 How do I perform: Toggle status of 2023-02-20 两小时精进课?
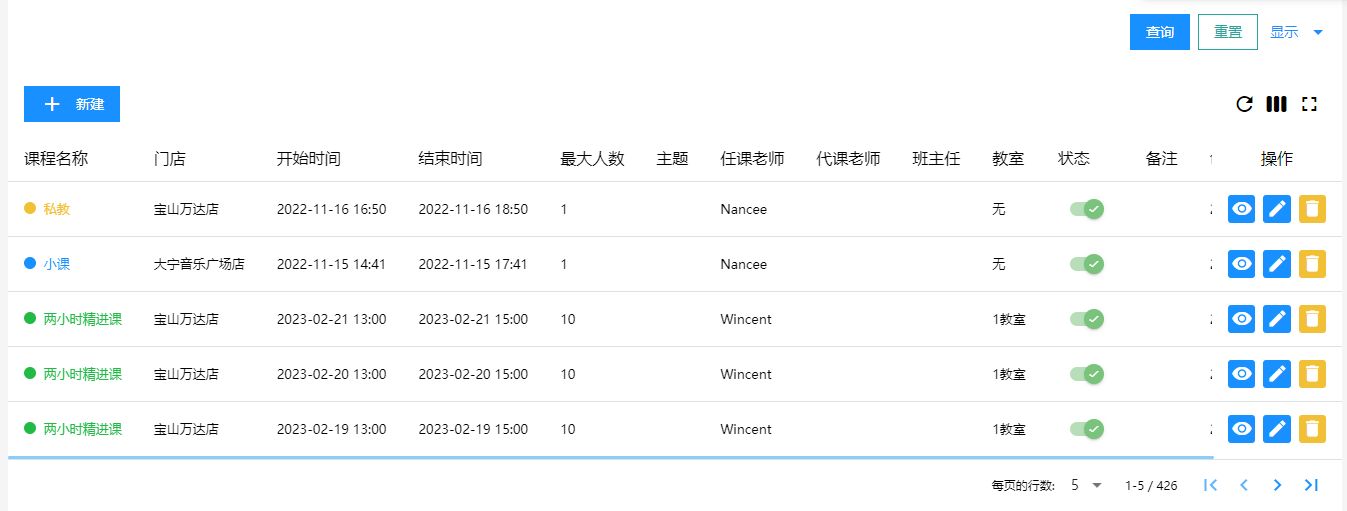1086,374
